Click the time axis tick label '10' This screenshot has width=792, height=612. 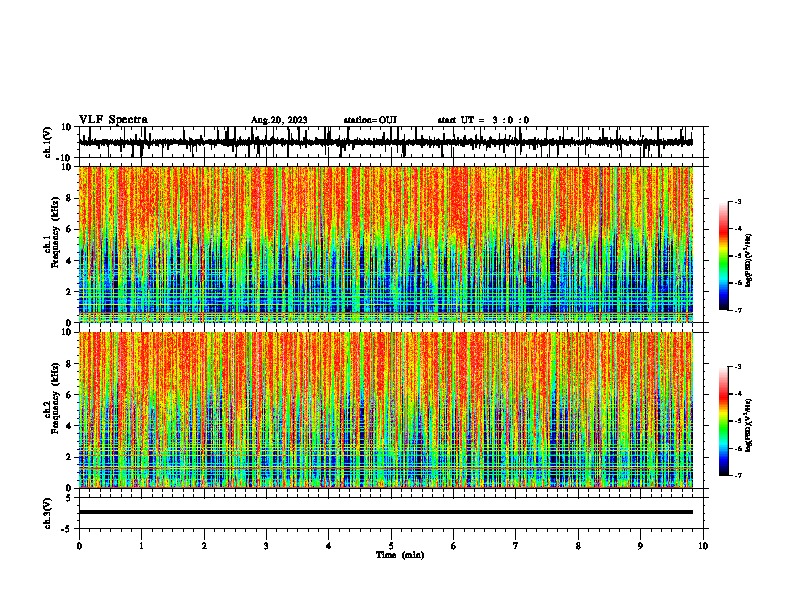coord(703,546)
